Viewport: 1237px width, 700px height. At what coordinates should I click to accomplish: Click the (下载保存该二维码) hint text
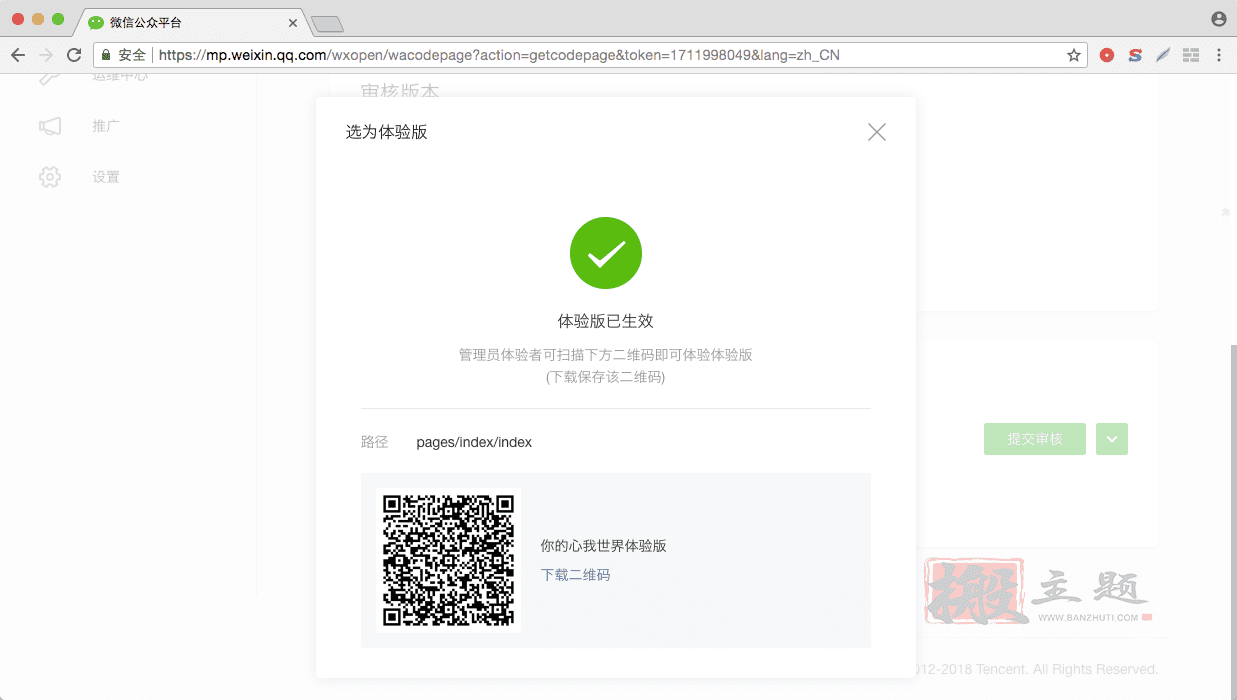(606, 377)
